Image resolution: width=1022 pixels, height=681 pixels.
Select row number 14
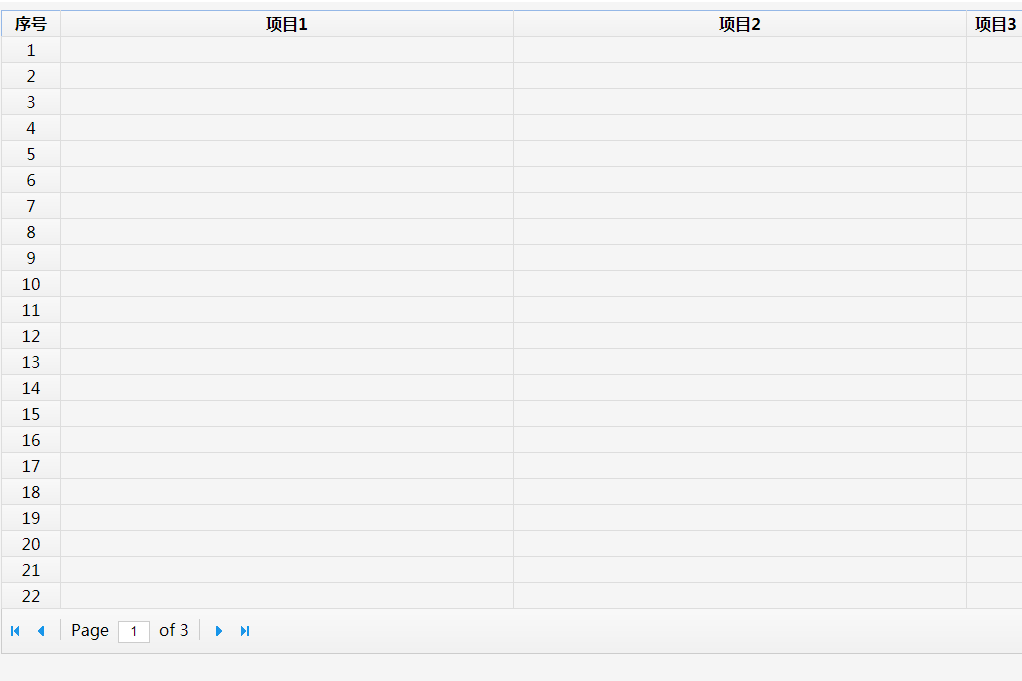point(31,388)
